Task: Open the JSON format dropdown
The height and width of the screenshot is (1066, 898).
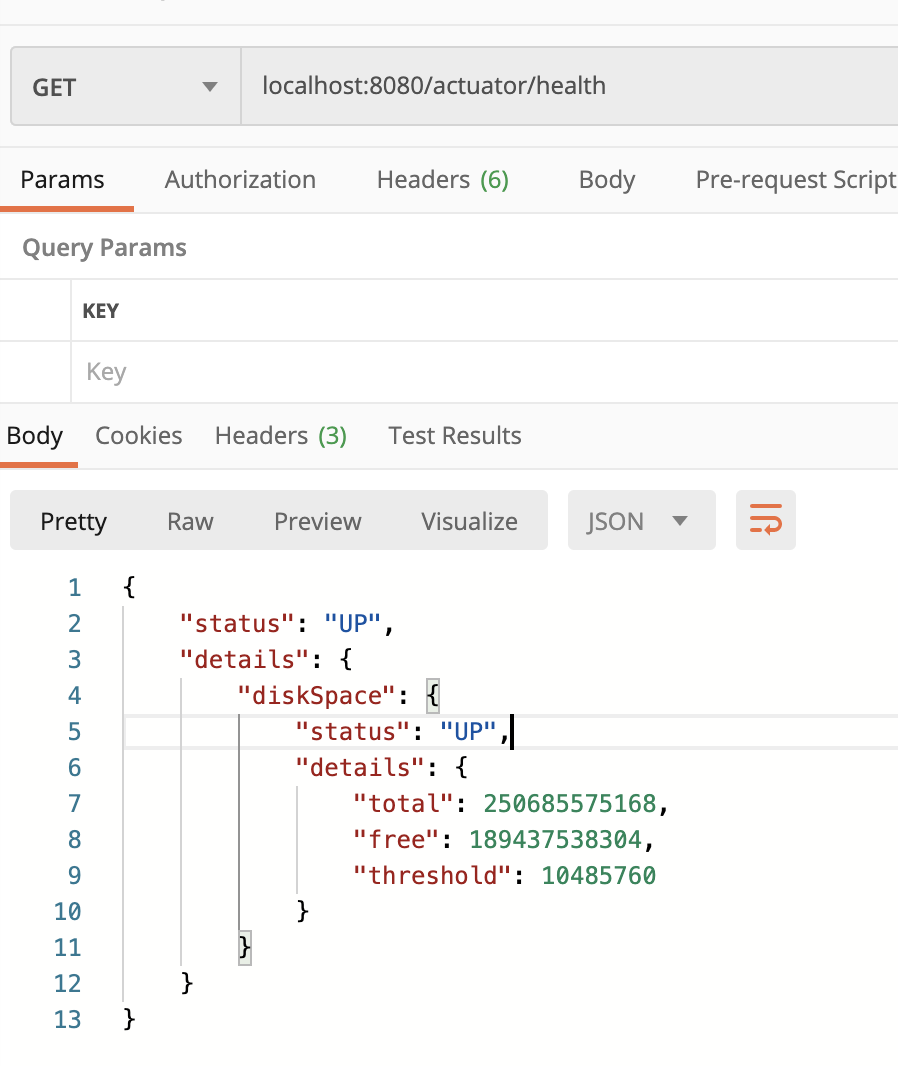Action: pyautogui.click(x=641, y=521)
